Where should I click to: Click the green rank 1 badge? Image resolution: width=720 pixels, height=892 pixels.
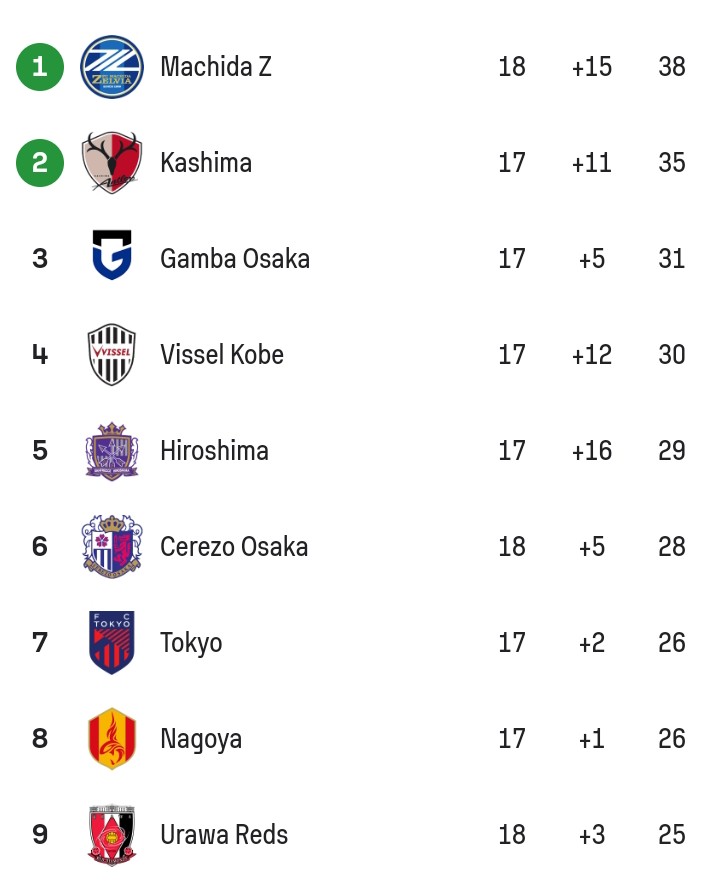pos(40,67)
